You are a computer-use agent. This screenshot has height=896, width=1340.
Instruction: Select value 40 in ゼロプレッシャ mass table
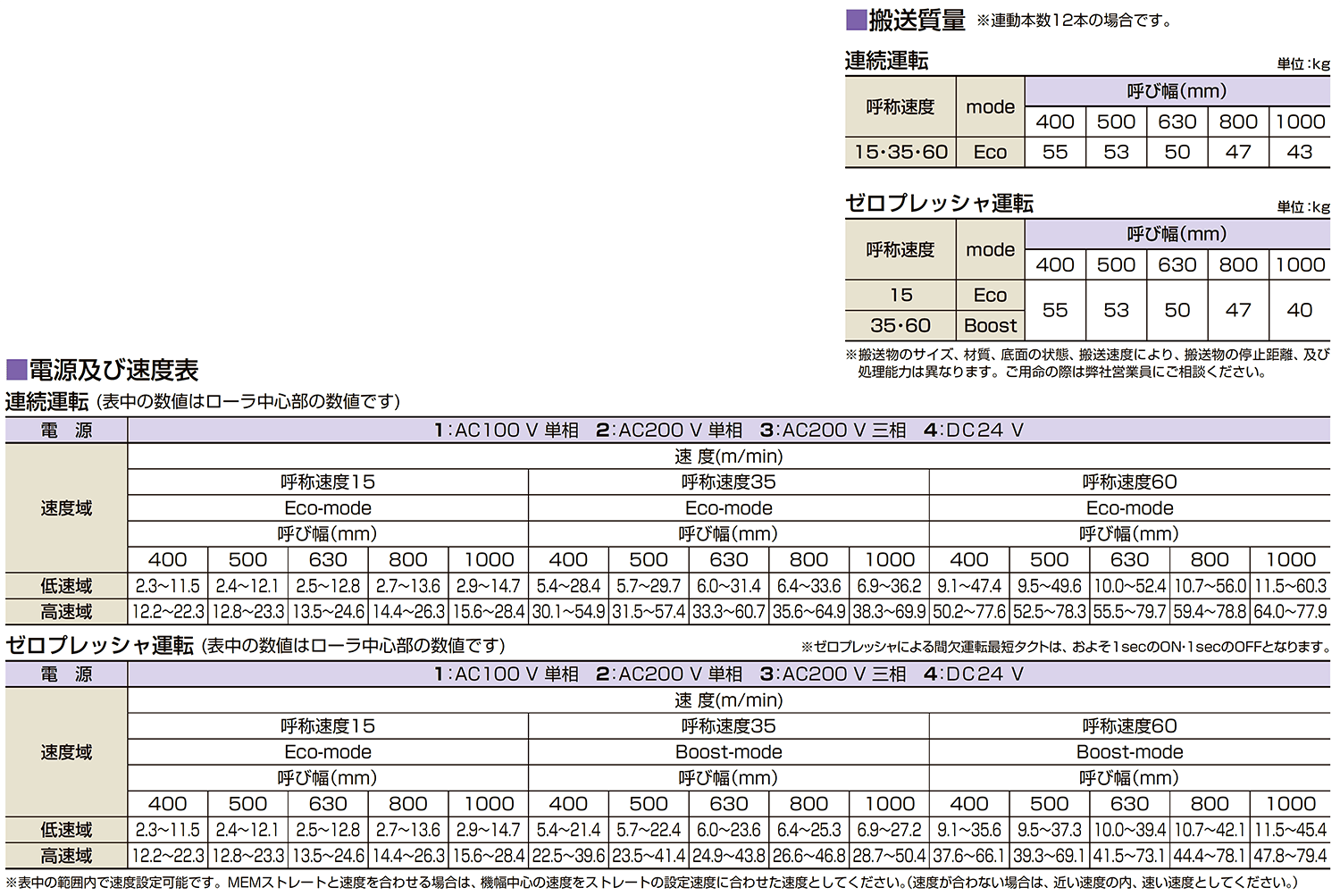coord(1300,310)
